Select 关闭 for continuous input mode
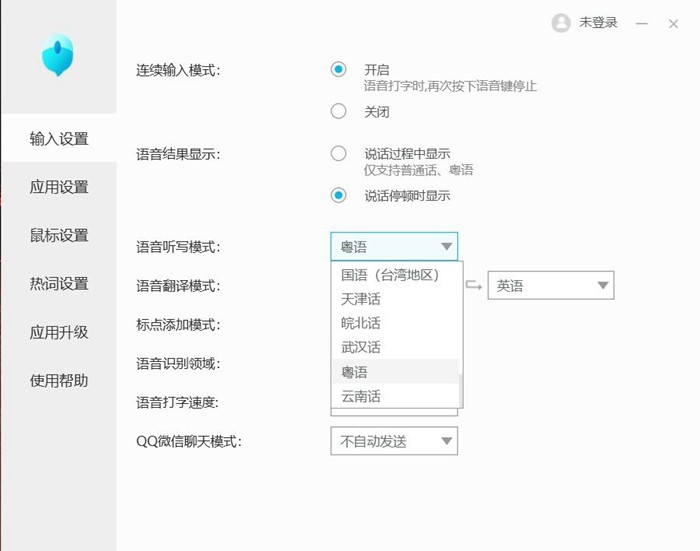The height and width of the screenshot is (551, 700). click(x=338, y=111)
